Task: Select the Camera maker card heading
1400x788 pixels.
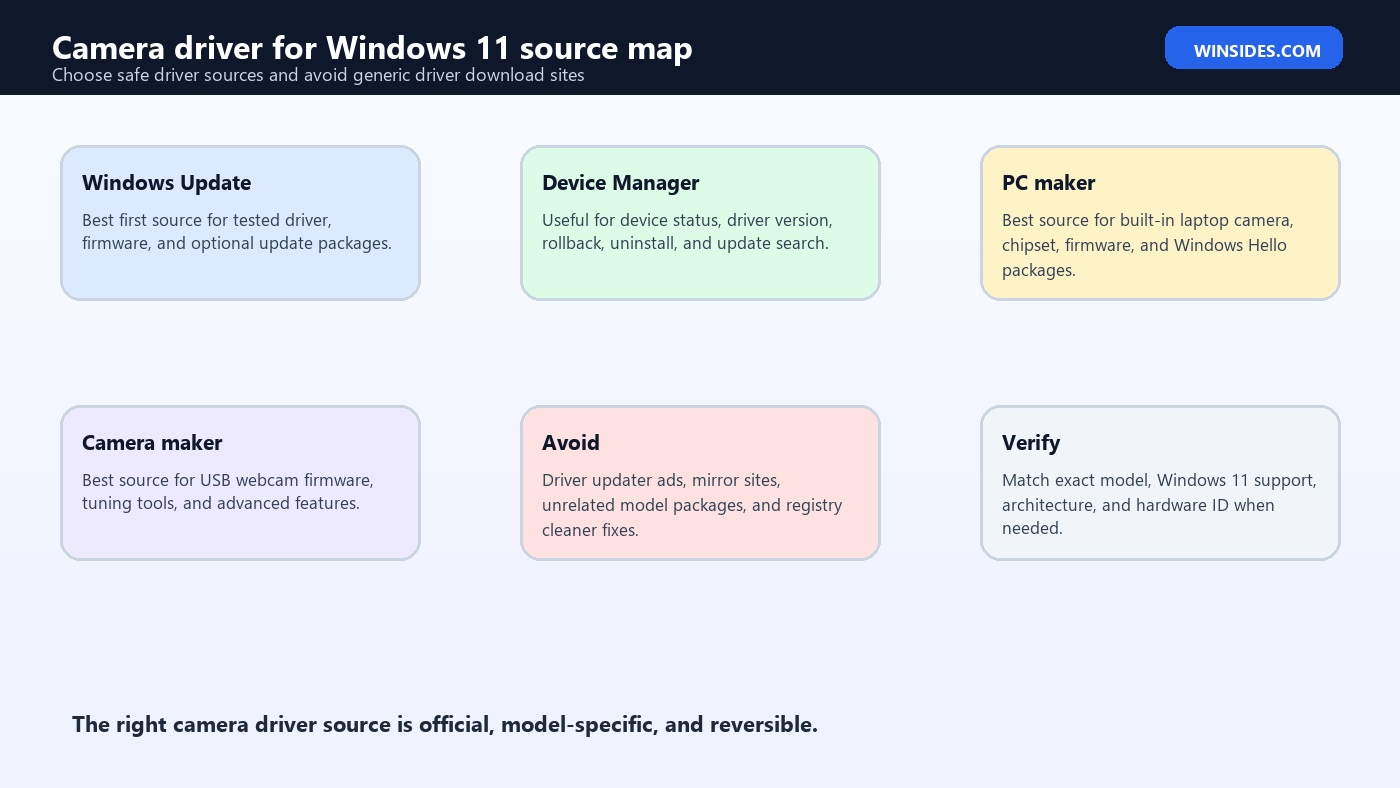Action: coord(152,443)
